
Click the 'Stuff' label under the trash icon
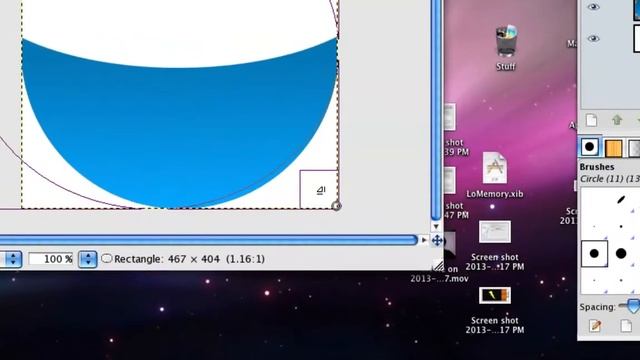(x=506, y=67)
